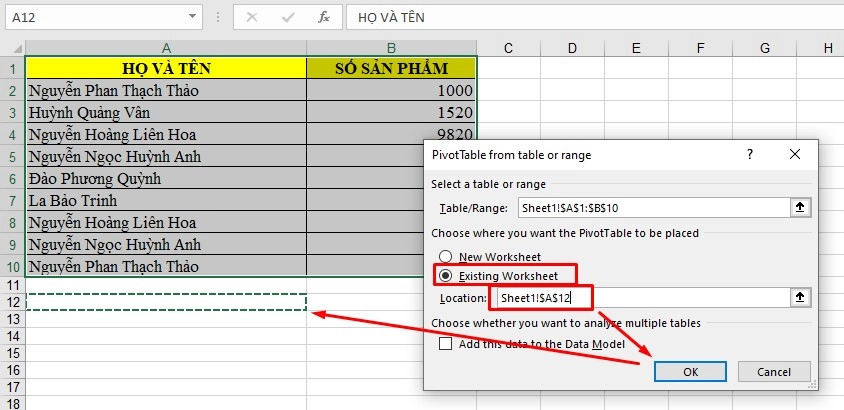Click the dialog Help question mark icon
The width and height of the screenshot is (844, 410).
(747, 155)
